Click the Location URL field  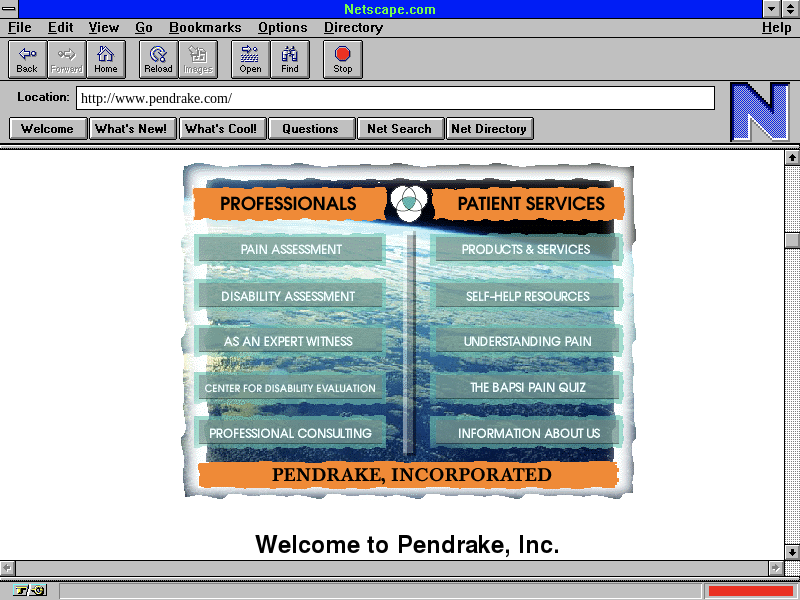pos(395,98)
